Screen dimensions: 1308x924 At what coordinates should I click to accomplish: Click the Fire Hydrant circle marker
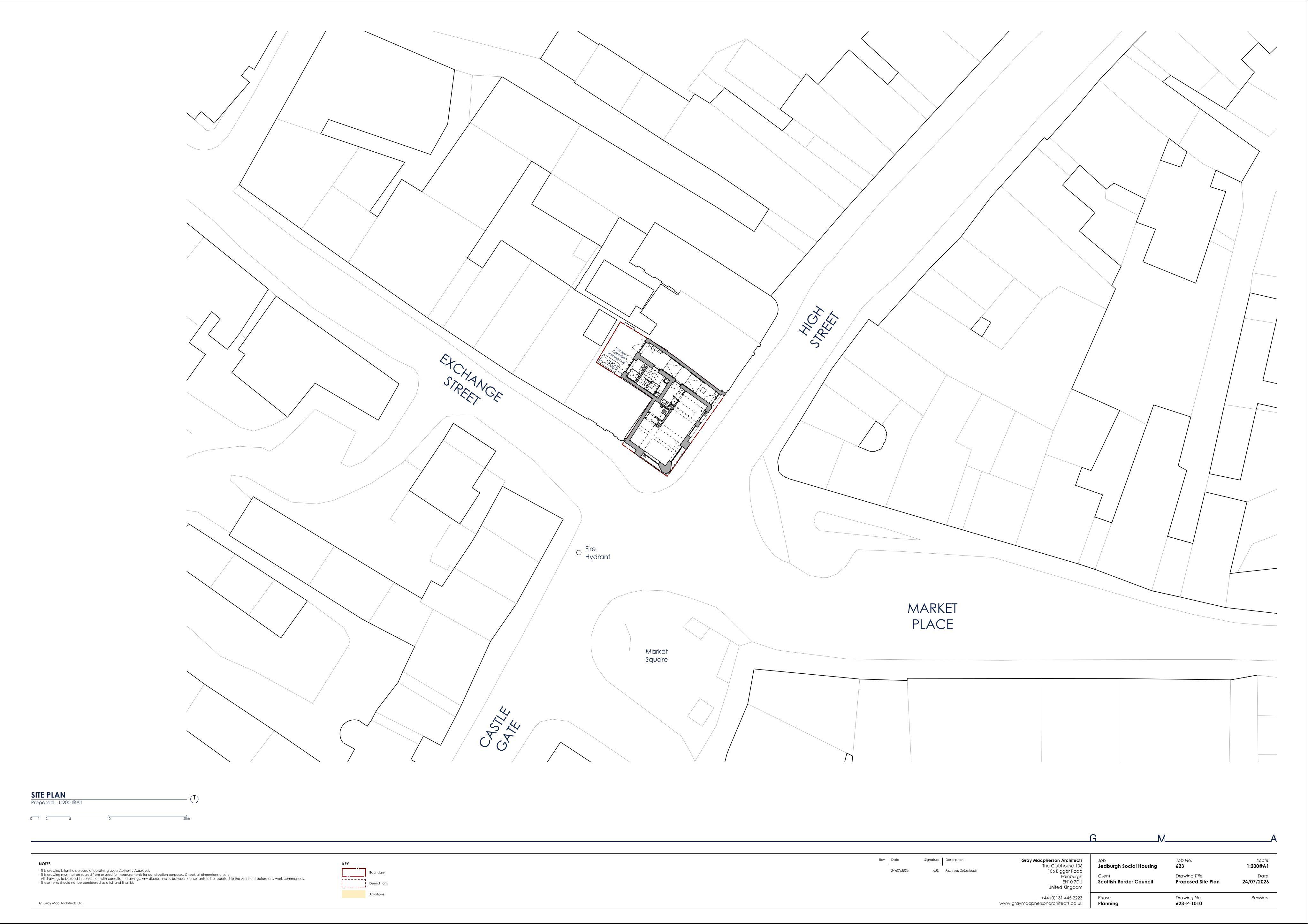579,553
